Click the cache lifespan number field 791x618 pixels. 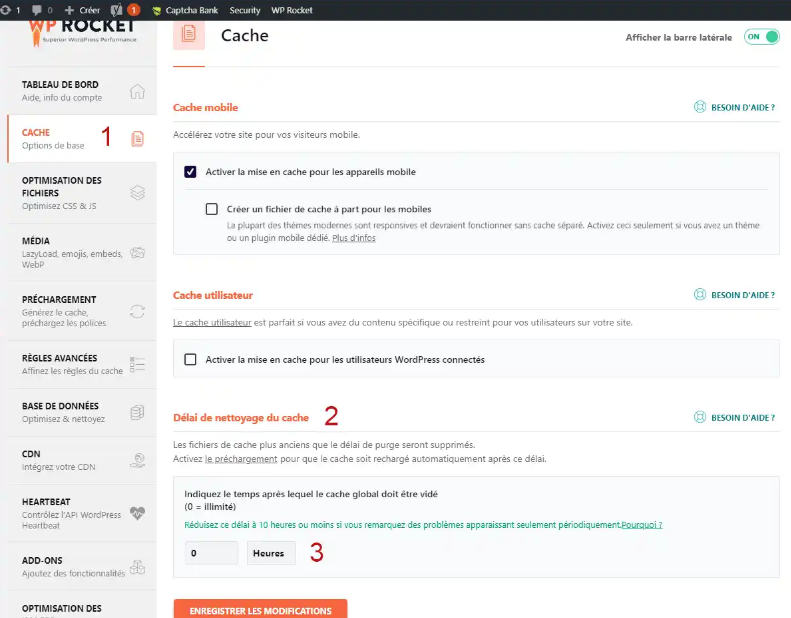click(x=211, y=553)
